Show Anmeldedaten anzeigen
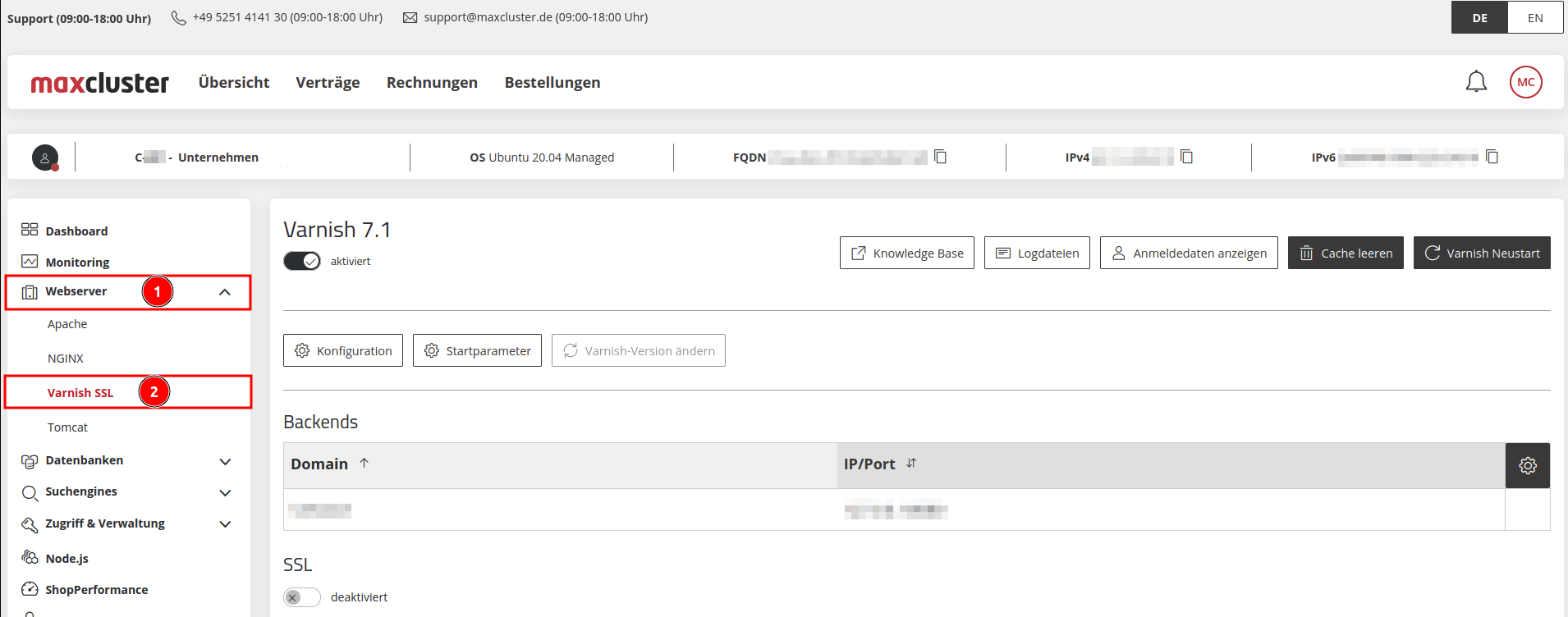The image size is (1568, 617). click(1189, 253)
